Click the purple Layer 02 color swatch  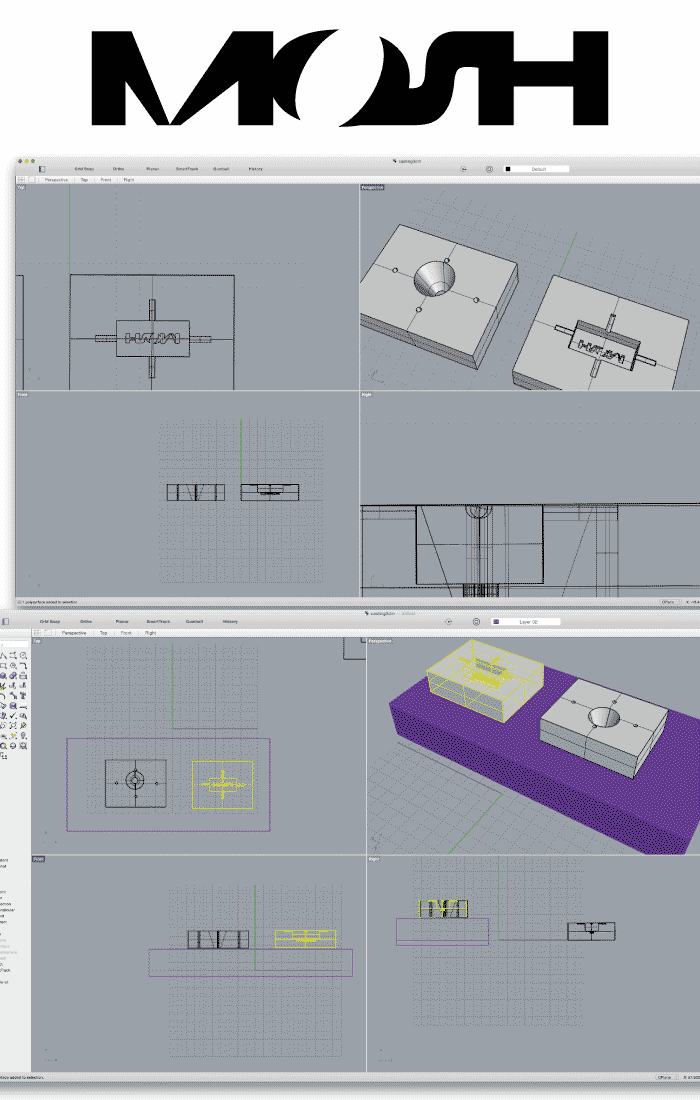pyautogui.click(x=496, y=622)
